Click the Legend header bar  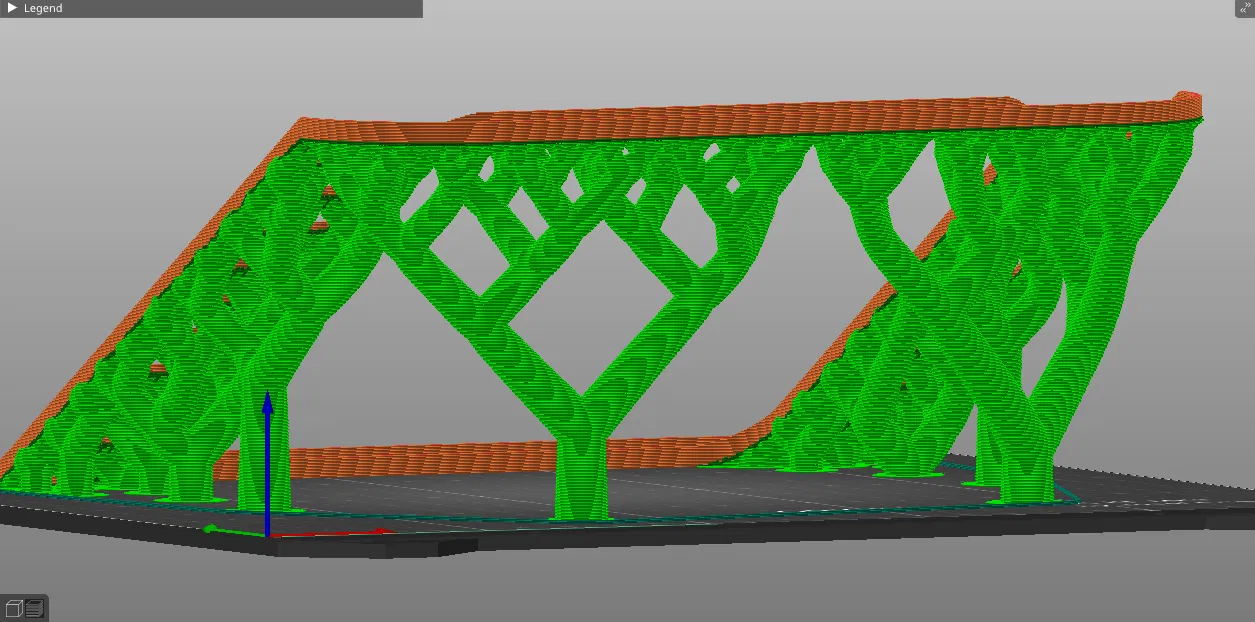[100, 8]
